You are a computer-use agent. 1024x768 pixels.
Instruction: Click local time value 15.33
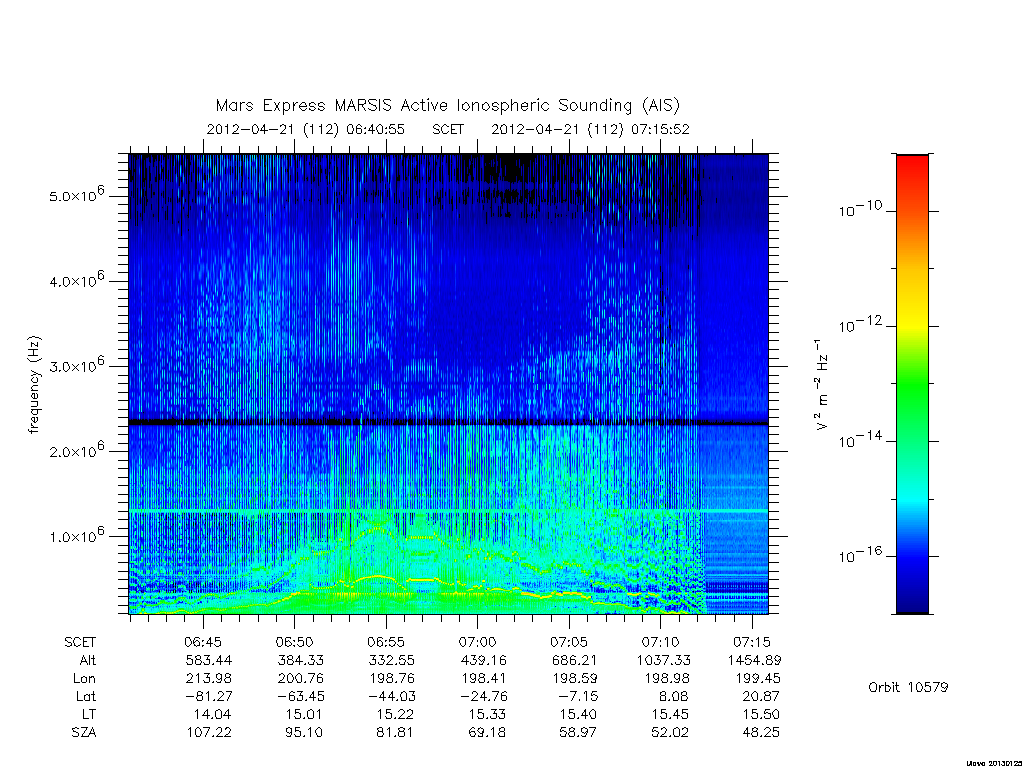[x=487, y=714]
